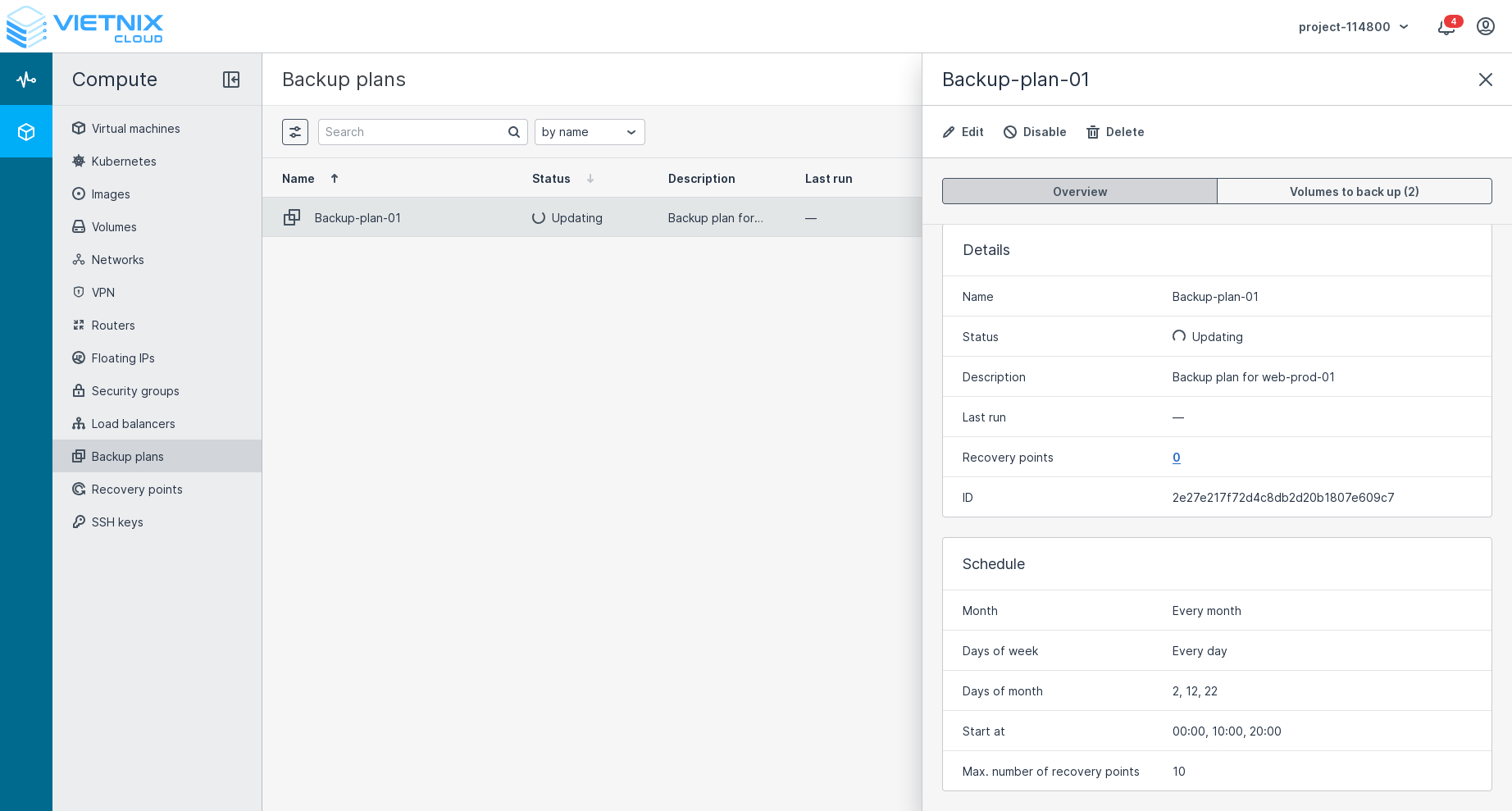Navigate to Floating IPs
The height and width of the screenshot is (811, 1512).
pyautogui.click(x=122, y=358)
